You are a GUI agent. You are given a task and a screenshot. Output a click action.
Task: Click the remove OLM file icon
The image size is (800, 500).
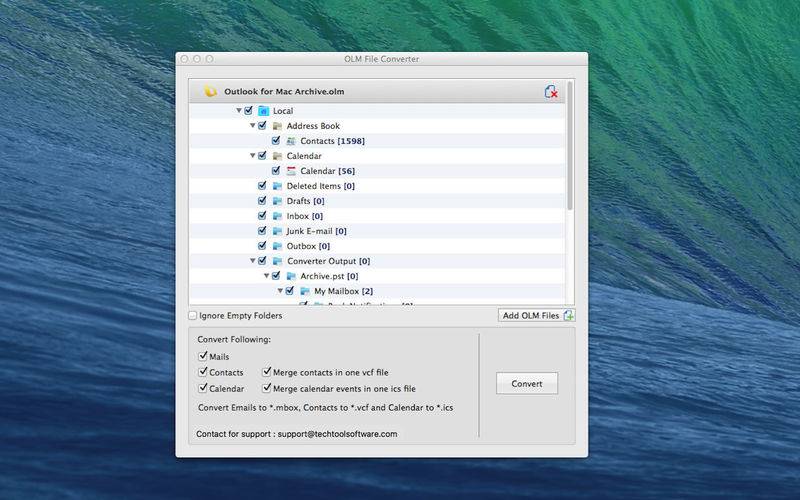[x=551, y=92]
